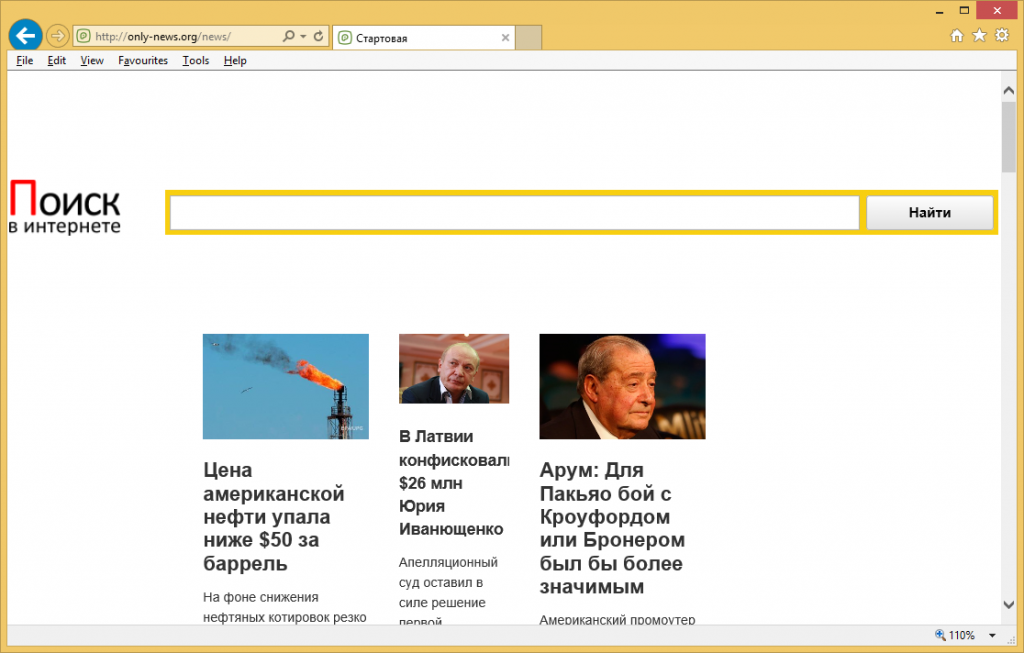Open Favourites via the star icon

click(x=979, y=36)
